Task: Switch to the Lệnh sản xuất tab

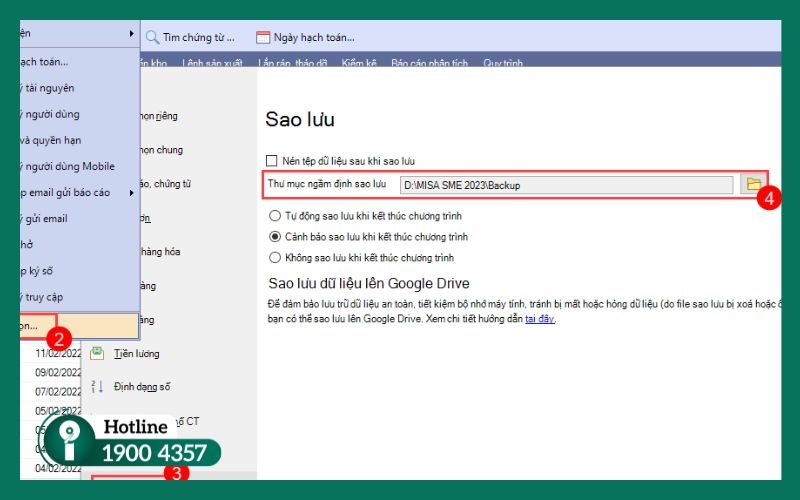Action: tap(212, 63)
